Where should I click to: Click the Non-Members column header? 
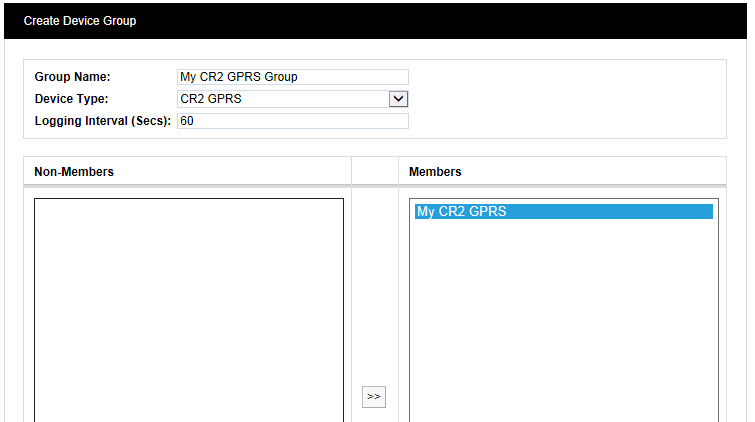coord(74,172)
